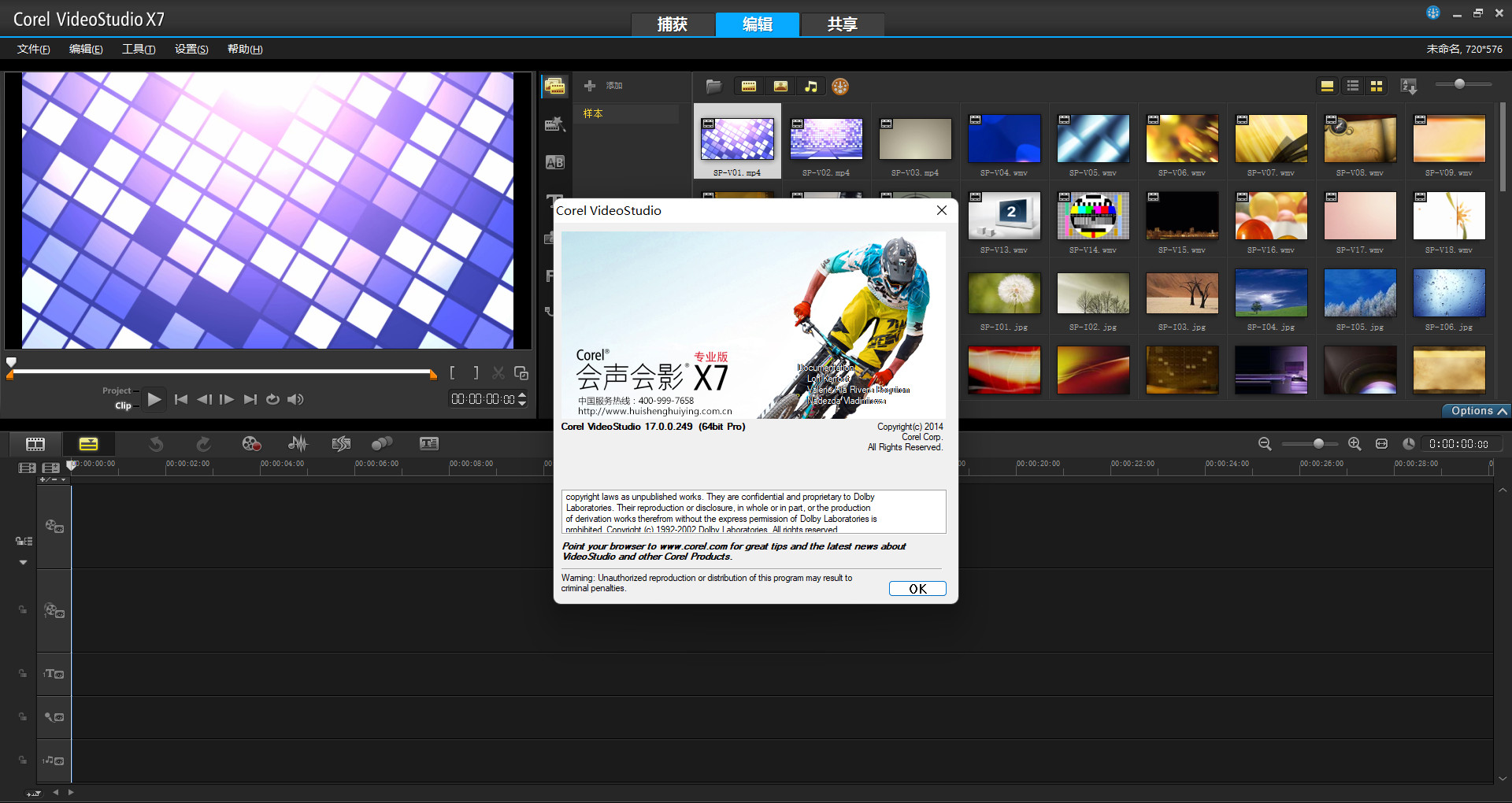Click the project duration clock icon
Image resolution: width=1512 pixels, height=803 pixels.
click(x=1408, y=444)
